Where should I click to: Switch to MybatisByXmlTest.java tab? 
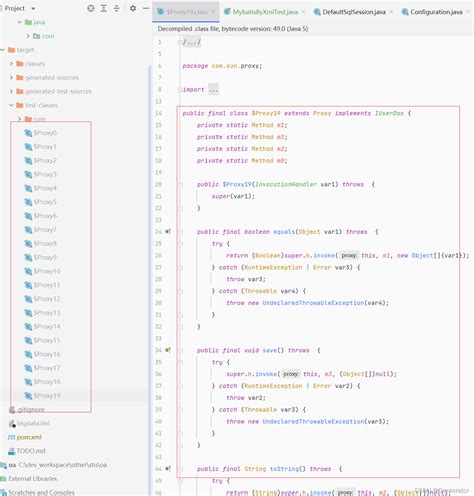click(x=261, y=12)
